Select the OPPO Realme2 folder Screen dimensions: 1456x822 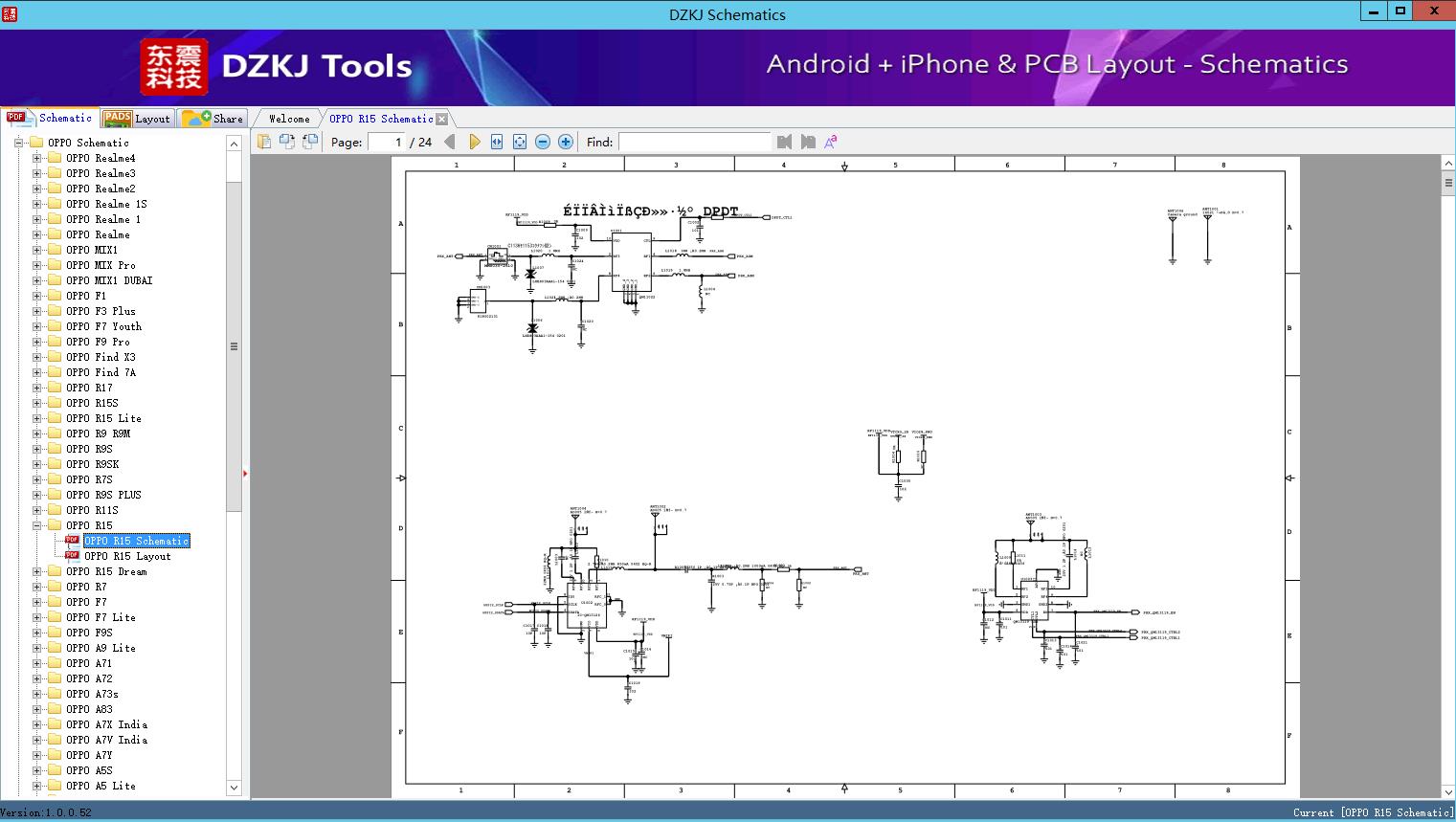click(101, 189)
